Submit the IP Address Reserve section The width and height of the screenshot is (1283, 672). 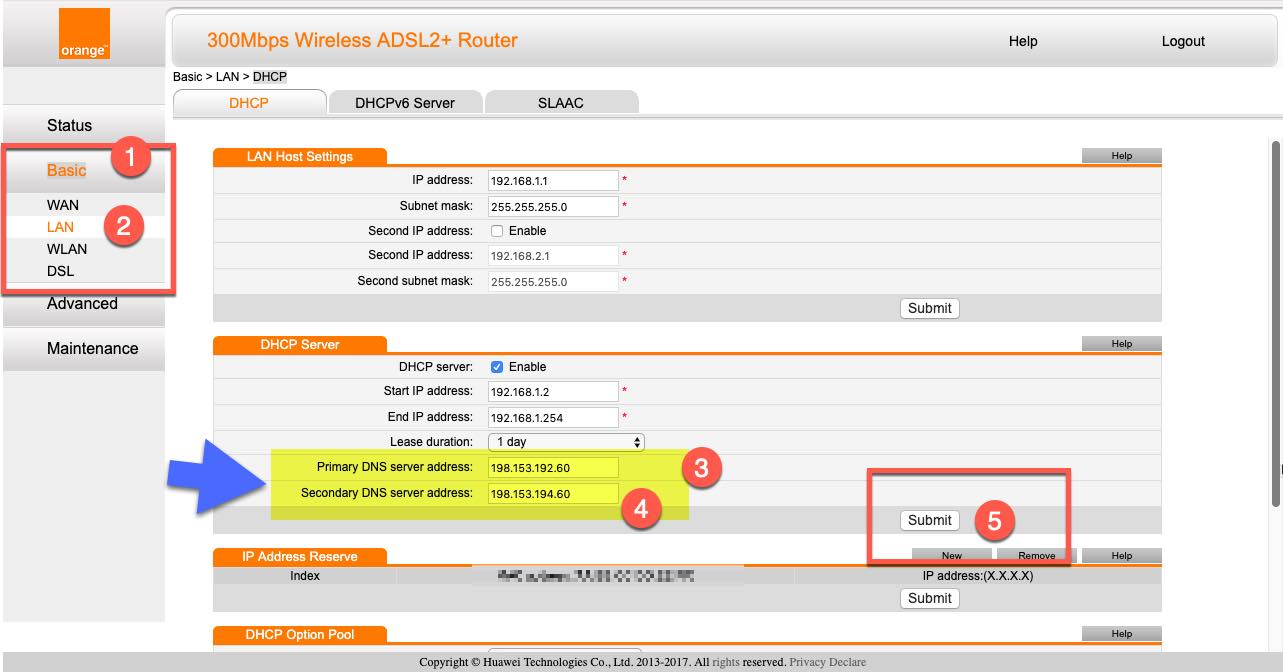pyautogui.click(x=930, y=598)
